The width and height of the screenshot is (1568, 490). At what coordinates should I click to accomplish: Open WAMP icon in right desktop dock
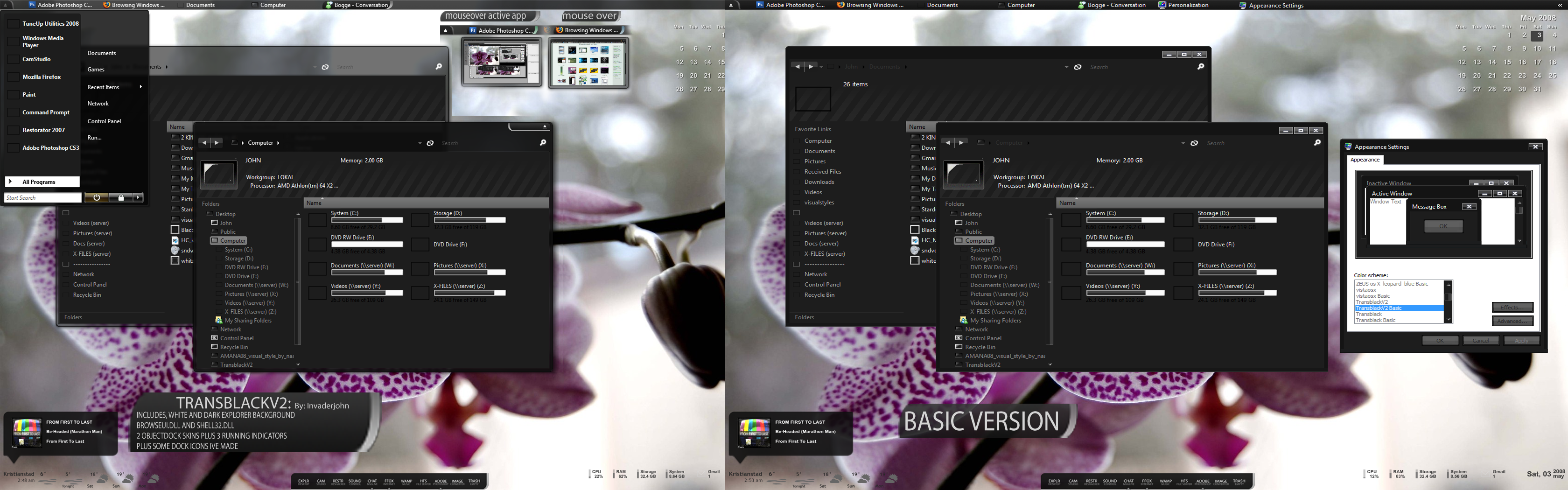tap(1166, 482)
